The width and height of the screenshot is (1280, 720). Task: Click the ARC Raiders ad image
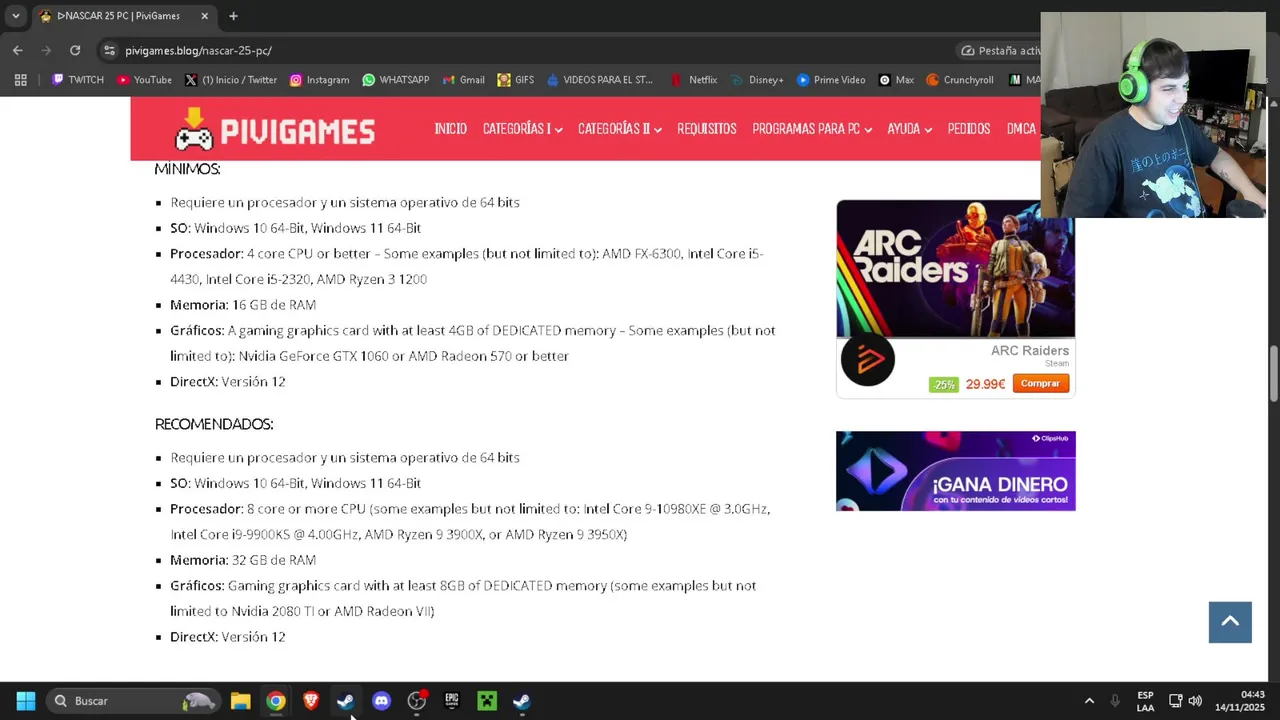pyautogui.click(x=955, y=269)
